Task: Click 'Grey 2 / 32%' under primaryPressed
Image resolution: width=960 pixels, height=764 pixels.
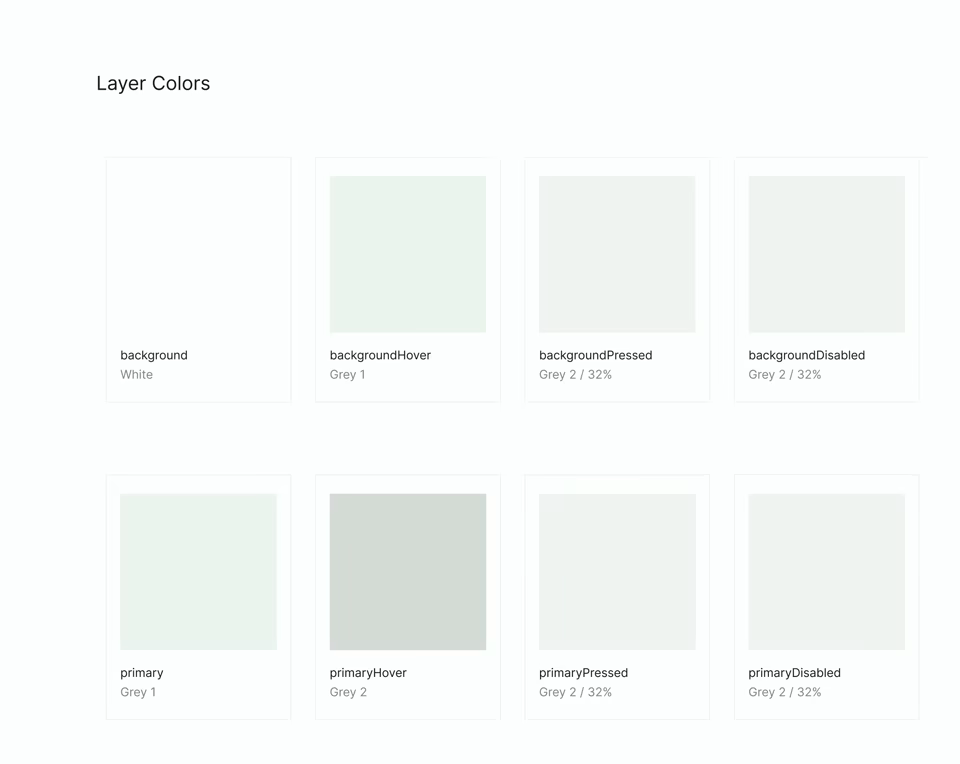Action: (576, 692)
